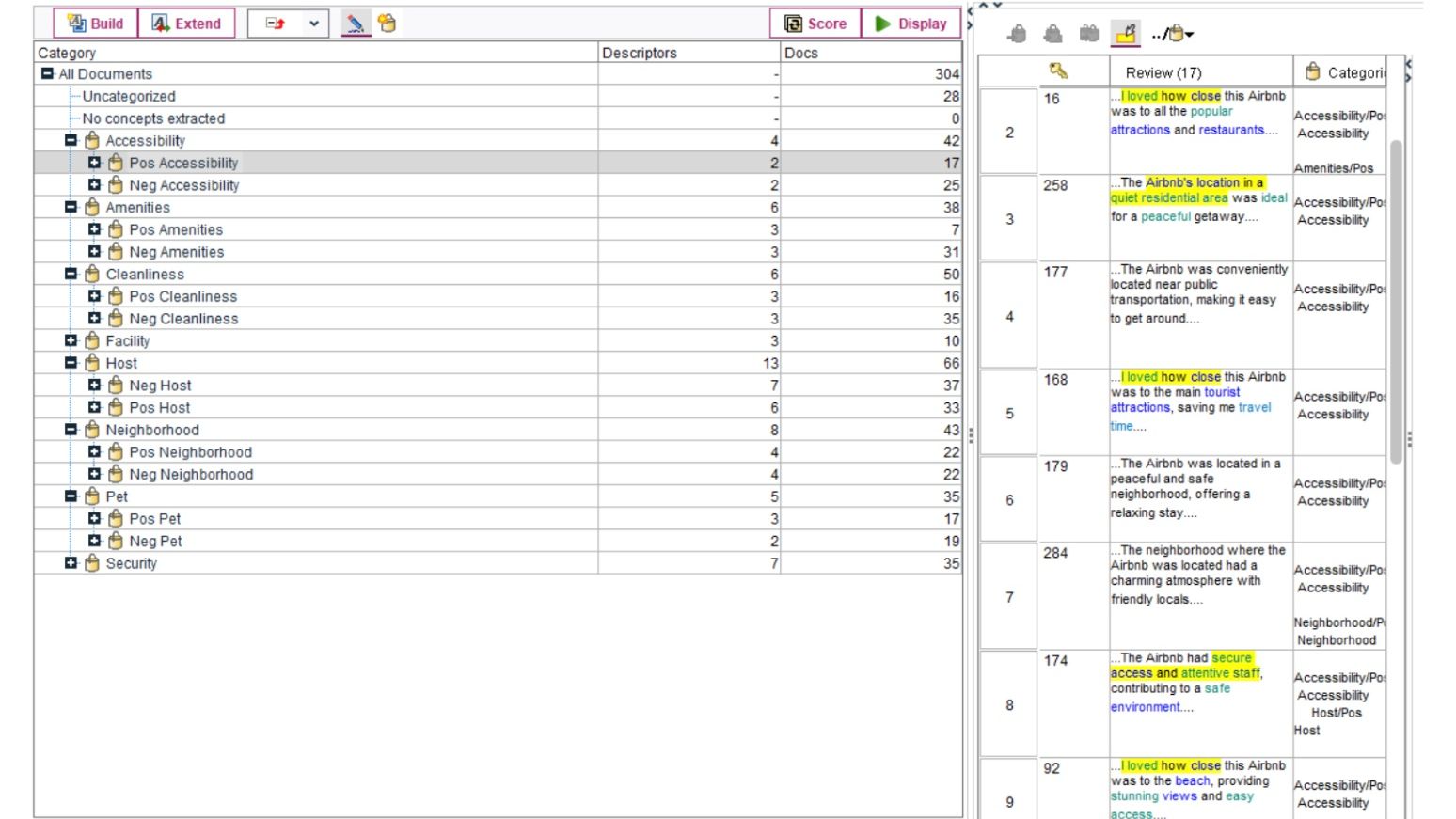Click the bag icon beside Security
Screen dimensions: 1456x819
click(92, 563)
